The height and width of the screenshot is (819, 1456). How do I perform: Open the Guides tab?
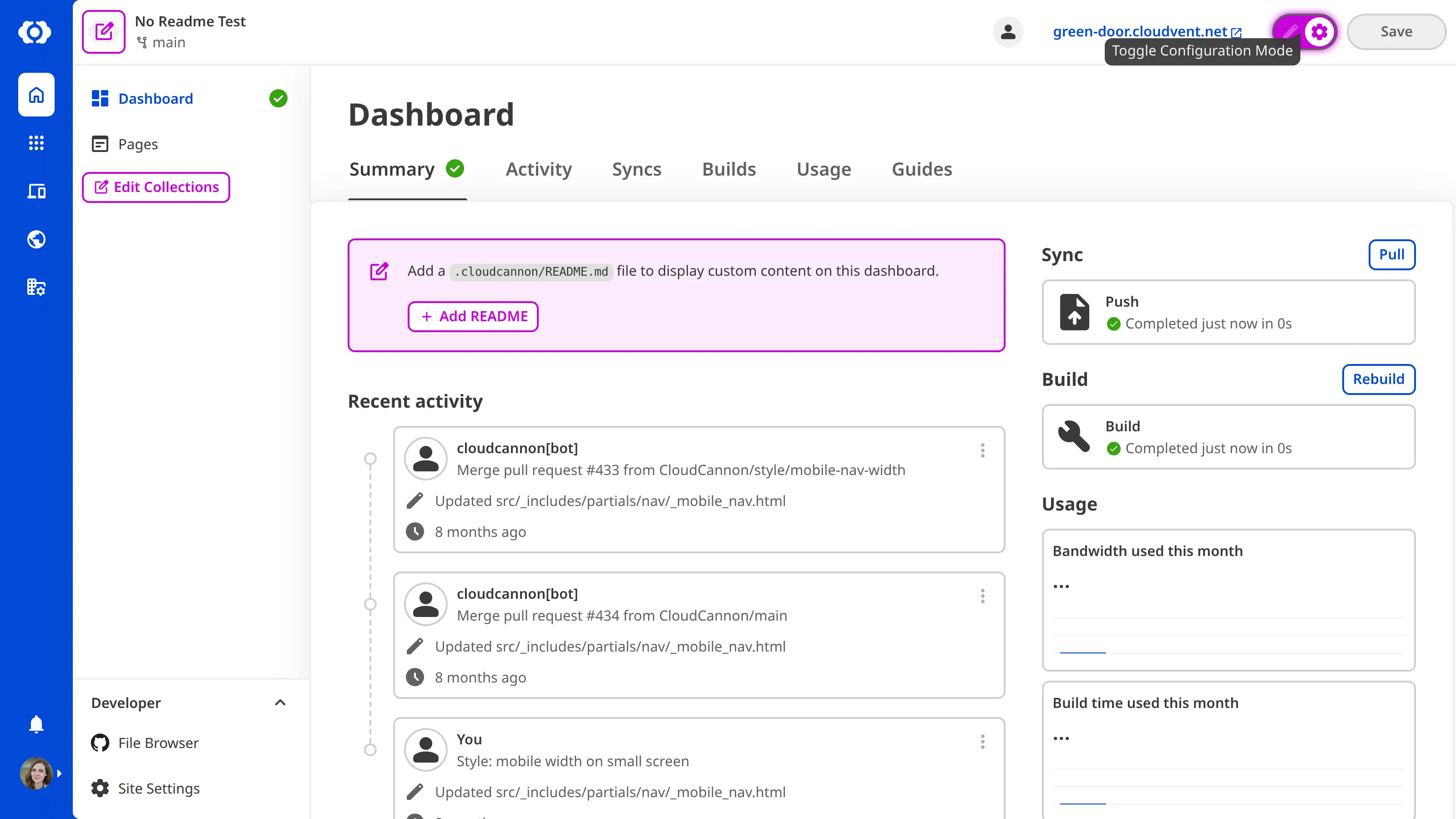click(921, 169)
